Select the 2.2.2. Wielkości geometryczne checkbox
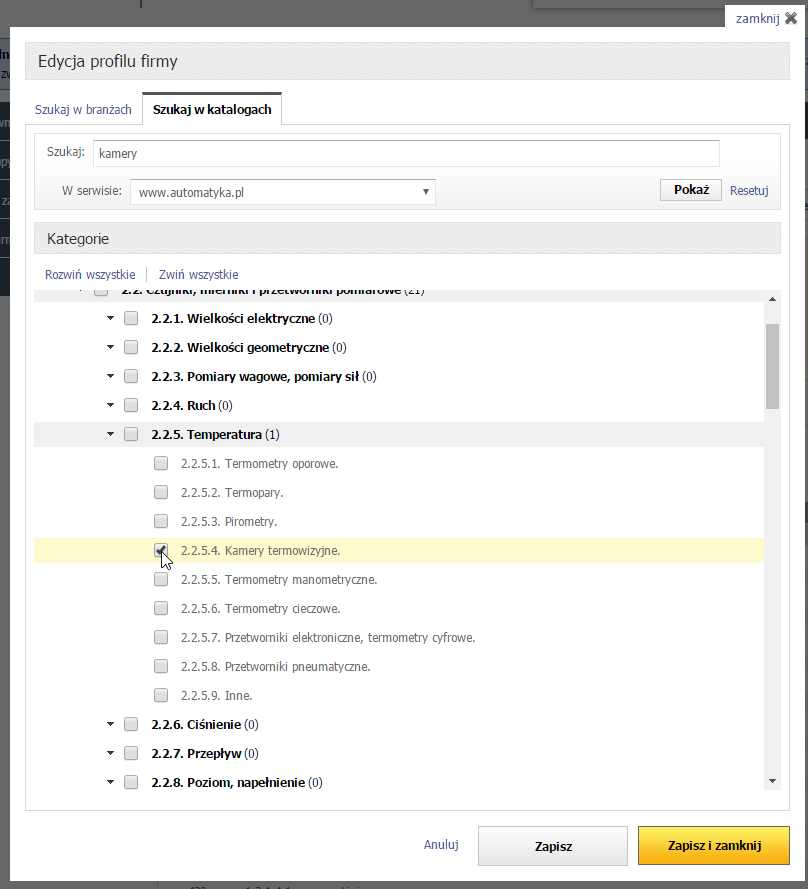 pos(131,348)
